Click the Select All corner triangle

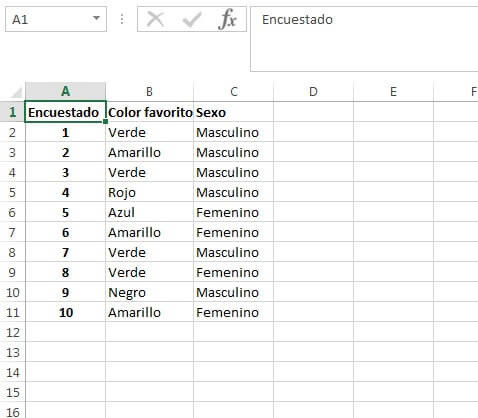[15, 92]
